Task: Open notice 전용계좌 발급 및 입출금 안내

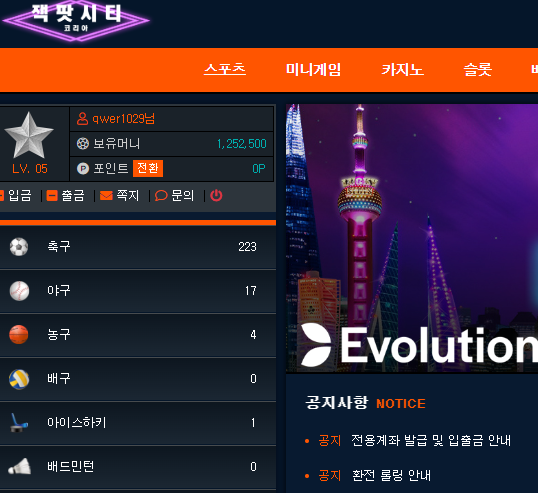Action: 431,440
